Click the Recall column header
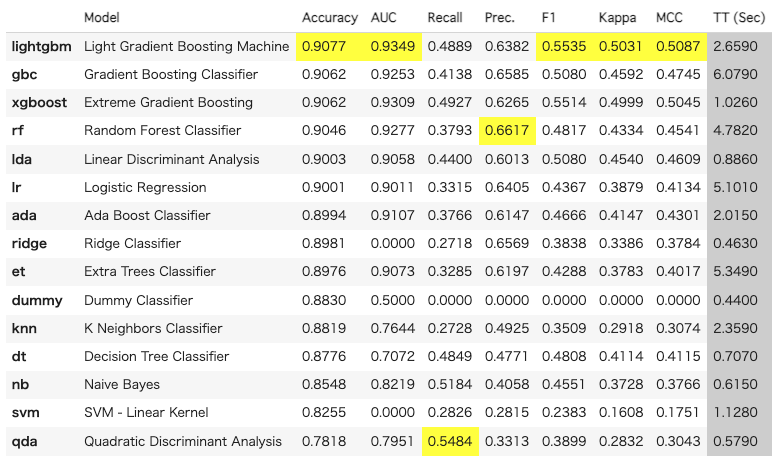 pyautogui.click(x=444, y=18)
